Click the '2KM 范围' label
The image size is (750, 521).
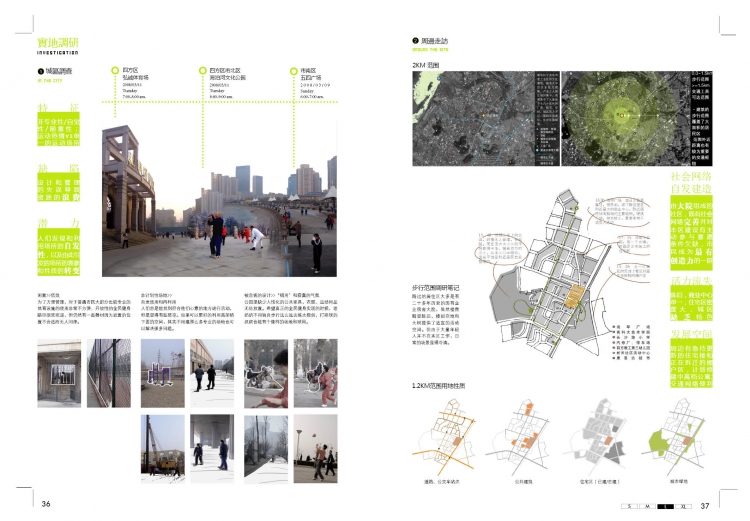[x=426, y=65]
